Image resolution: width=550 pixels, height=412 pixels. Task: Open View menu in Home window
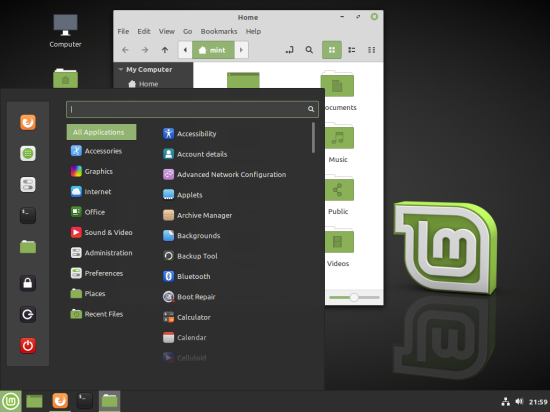167,32
